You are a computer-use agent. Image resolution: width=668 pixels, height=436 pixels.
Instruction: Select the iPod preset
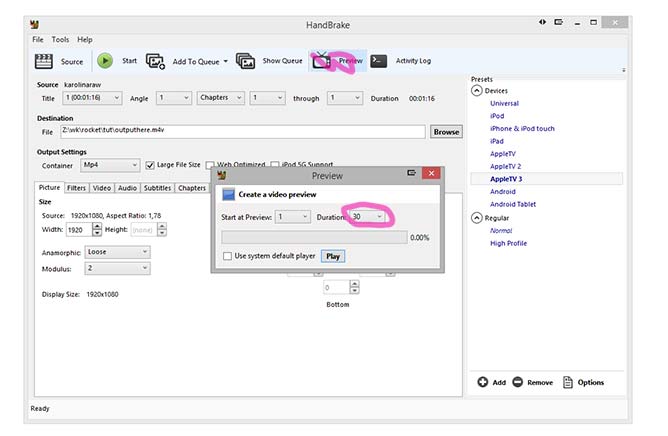(x=497, y=116)
